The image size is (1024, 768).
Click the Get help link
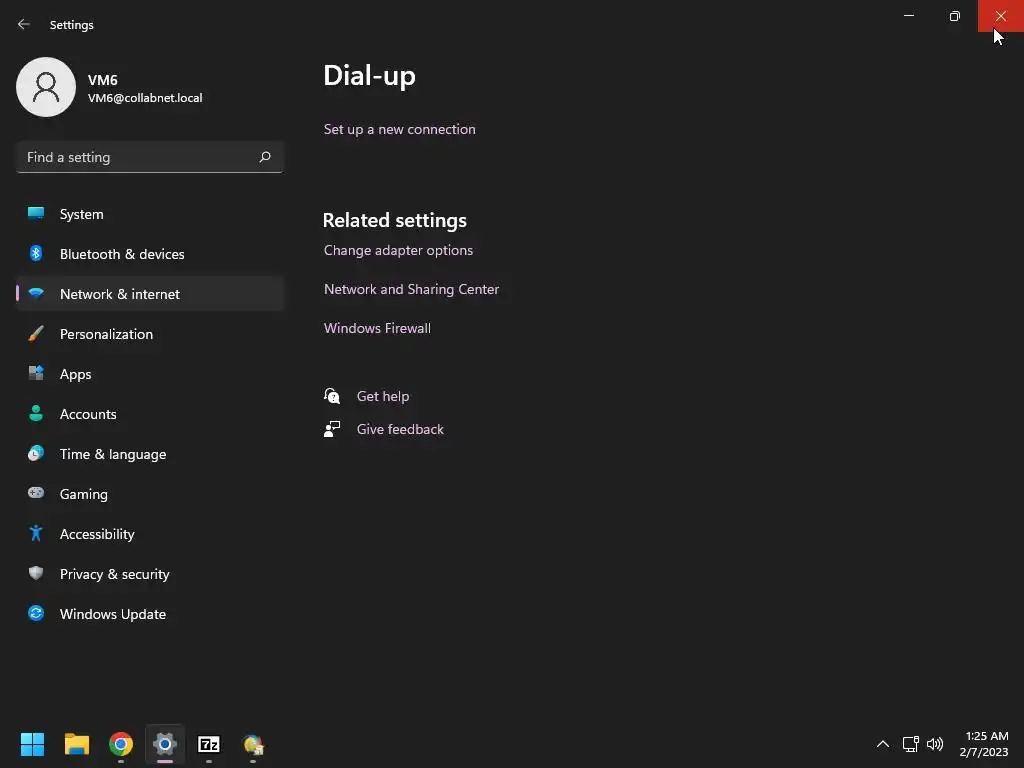pyautogui.click(x=383, y=396)
